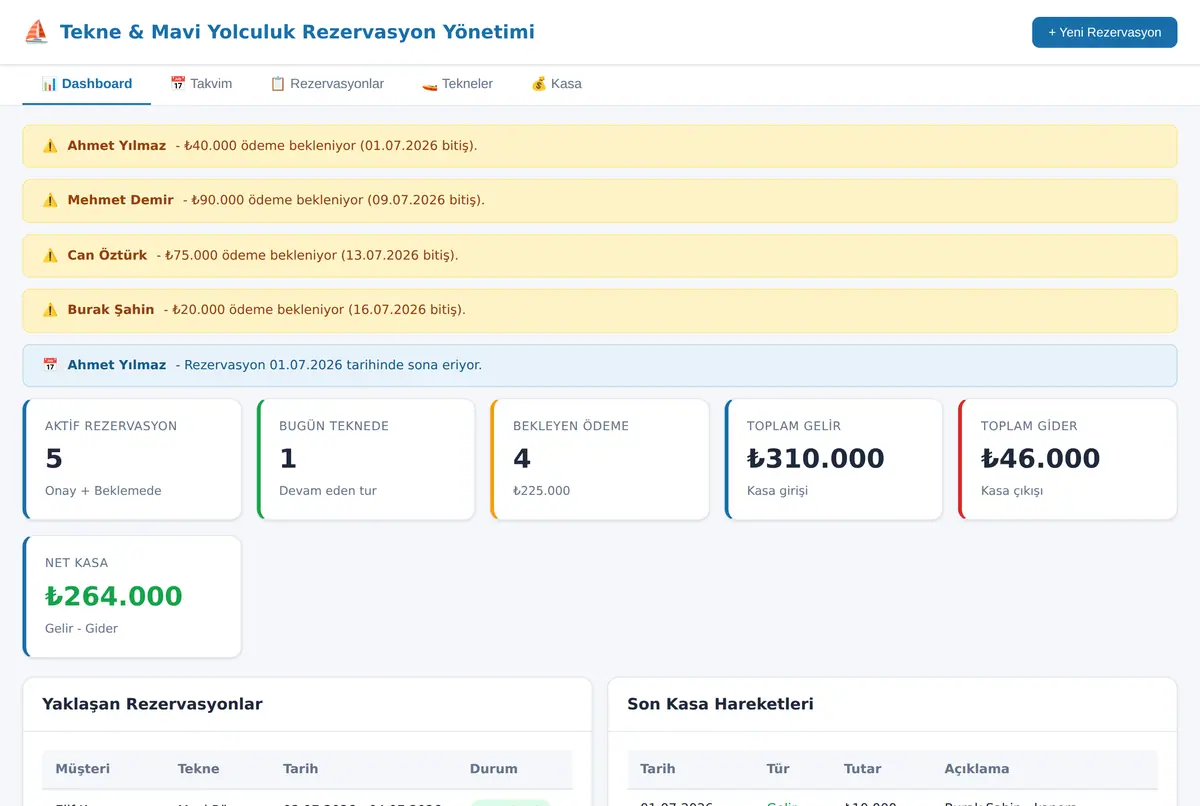Open the Dashboard tab
The image size is (1200, 806).
[x=87, y=84]
